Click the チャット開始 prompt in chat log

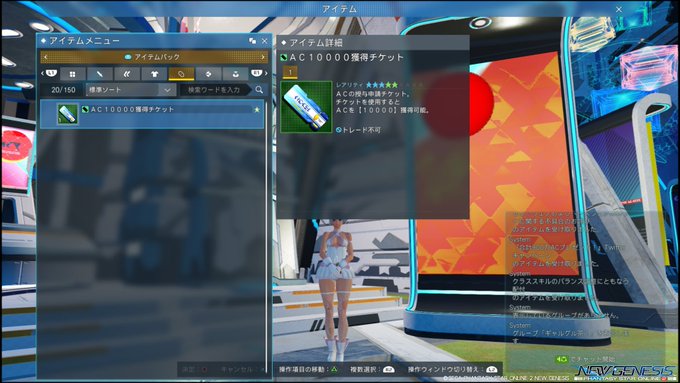pyautogui.click(x=585, y=359)
